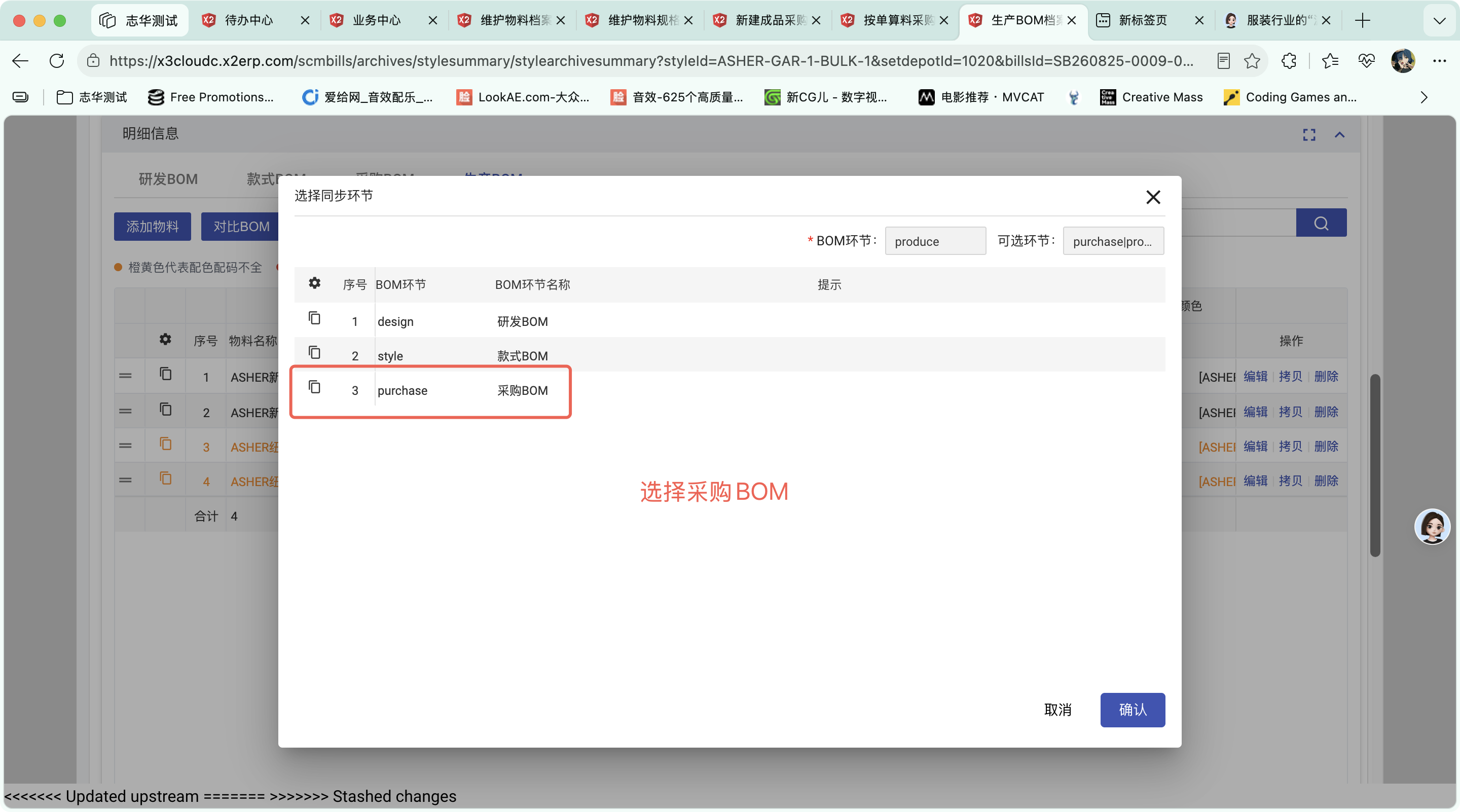This screenshot has width=1460, height=812.
Task: Open browser essentials heartbeat icon
Action: 1366,61
